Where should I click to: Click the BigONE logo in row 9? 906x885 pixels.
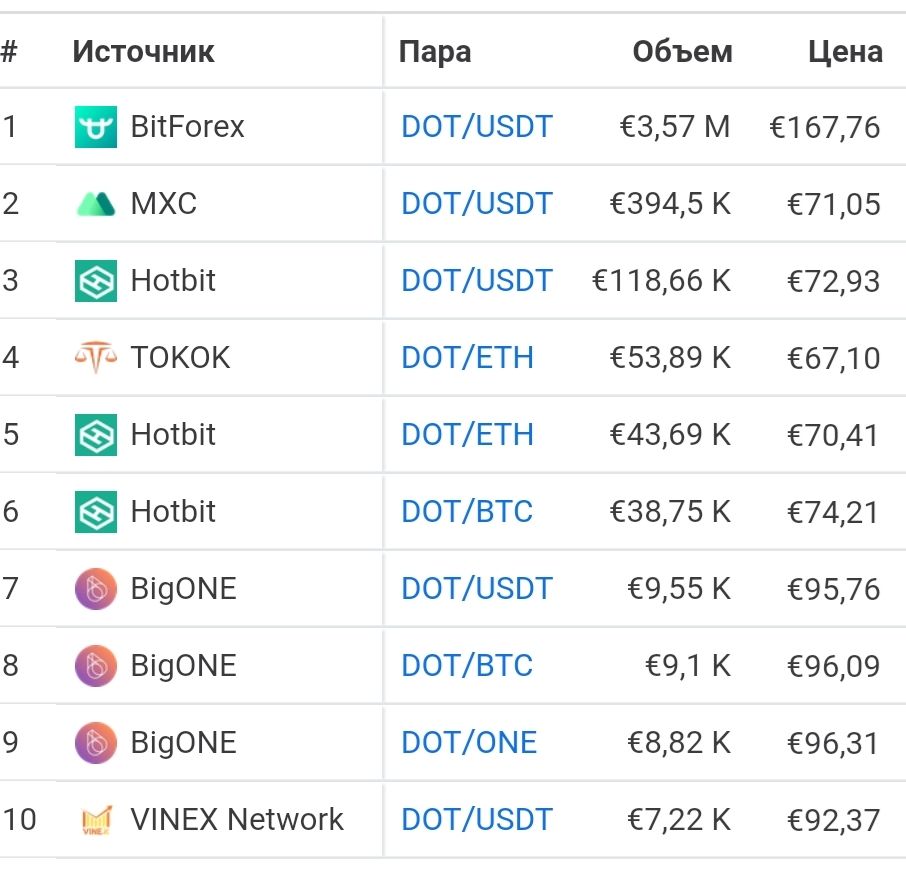(96, 742)
